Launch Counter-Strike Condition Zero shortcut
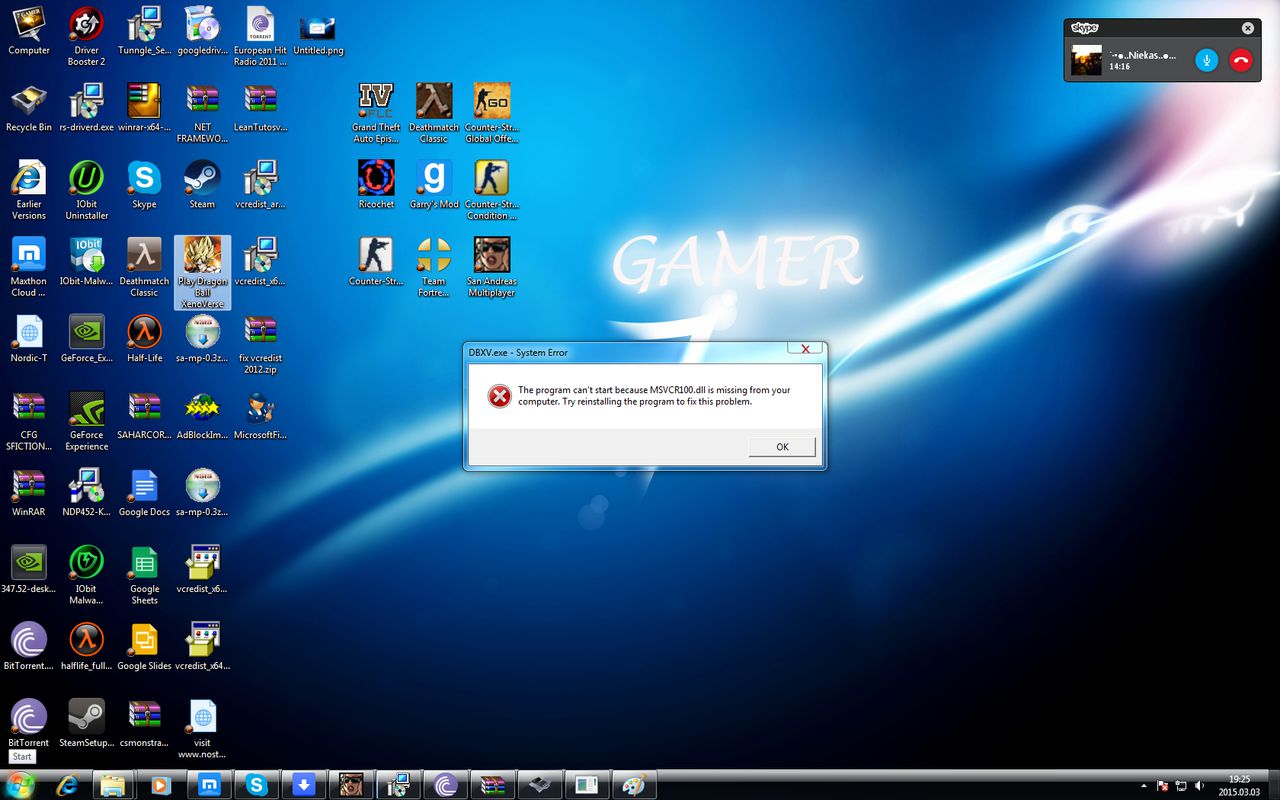 [491, 190]
